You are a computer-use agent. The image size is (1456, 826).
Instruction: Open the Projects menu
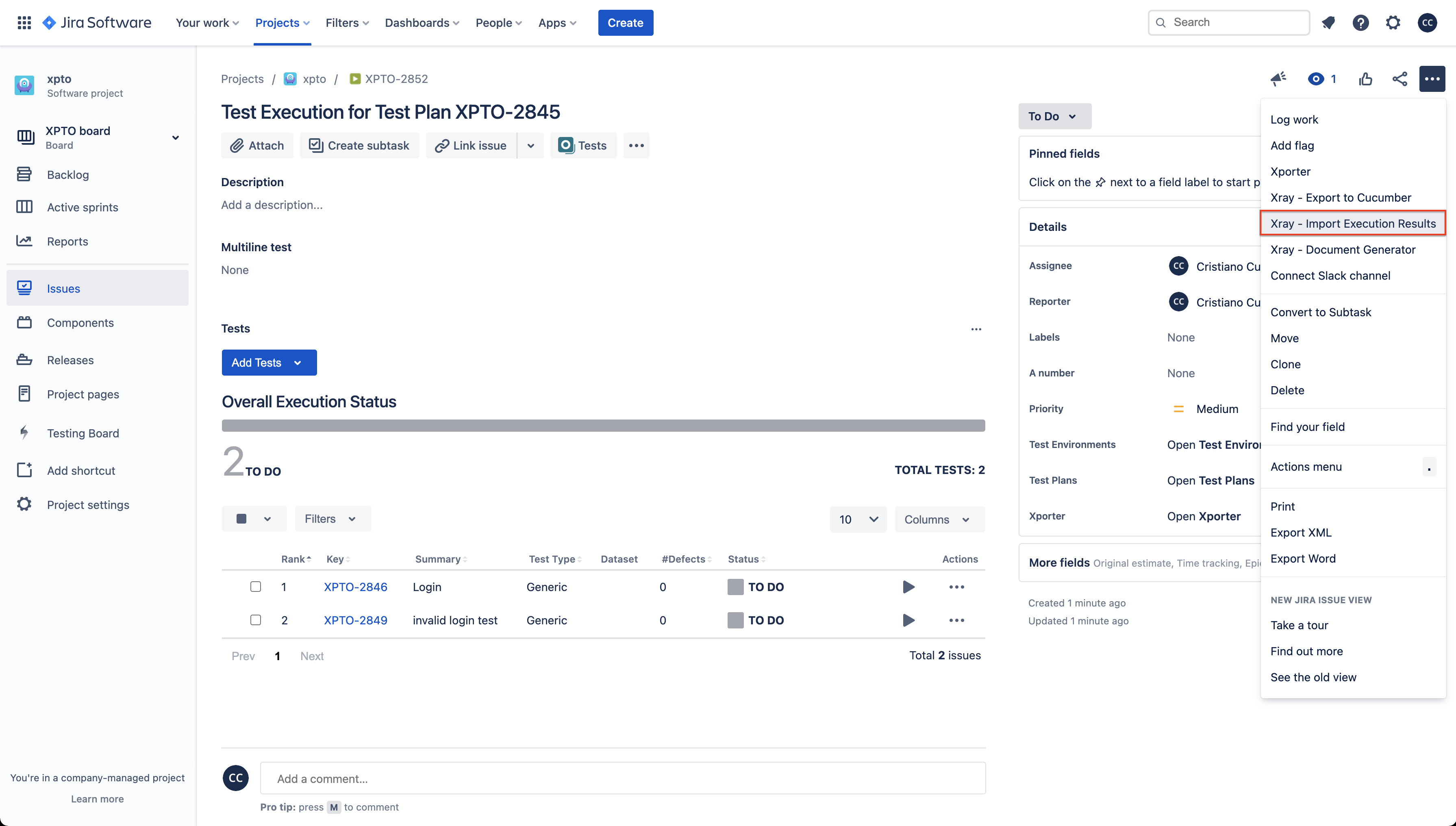coord(282,23)
